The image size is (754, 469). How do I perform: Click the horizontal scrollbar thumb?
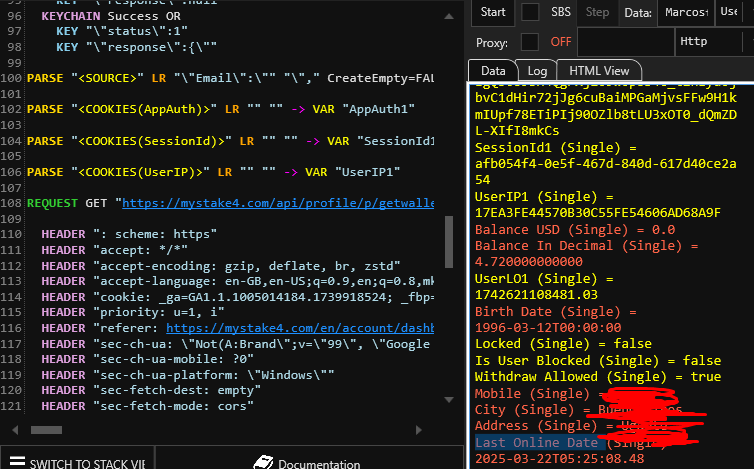(46, 430)
